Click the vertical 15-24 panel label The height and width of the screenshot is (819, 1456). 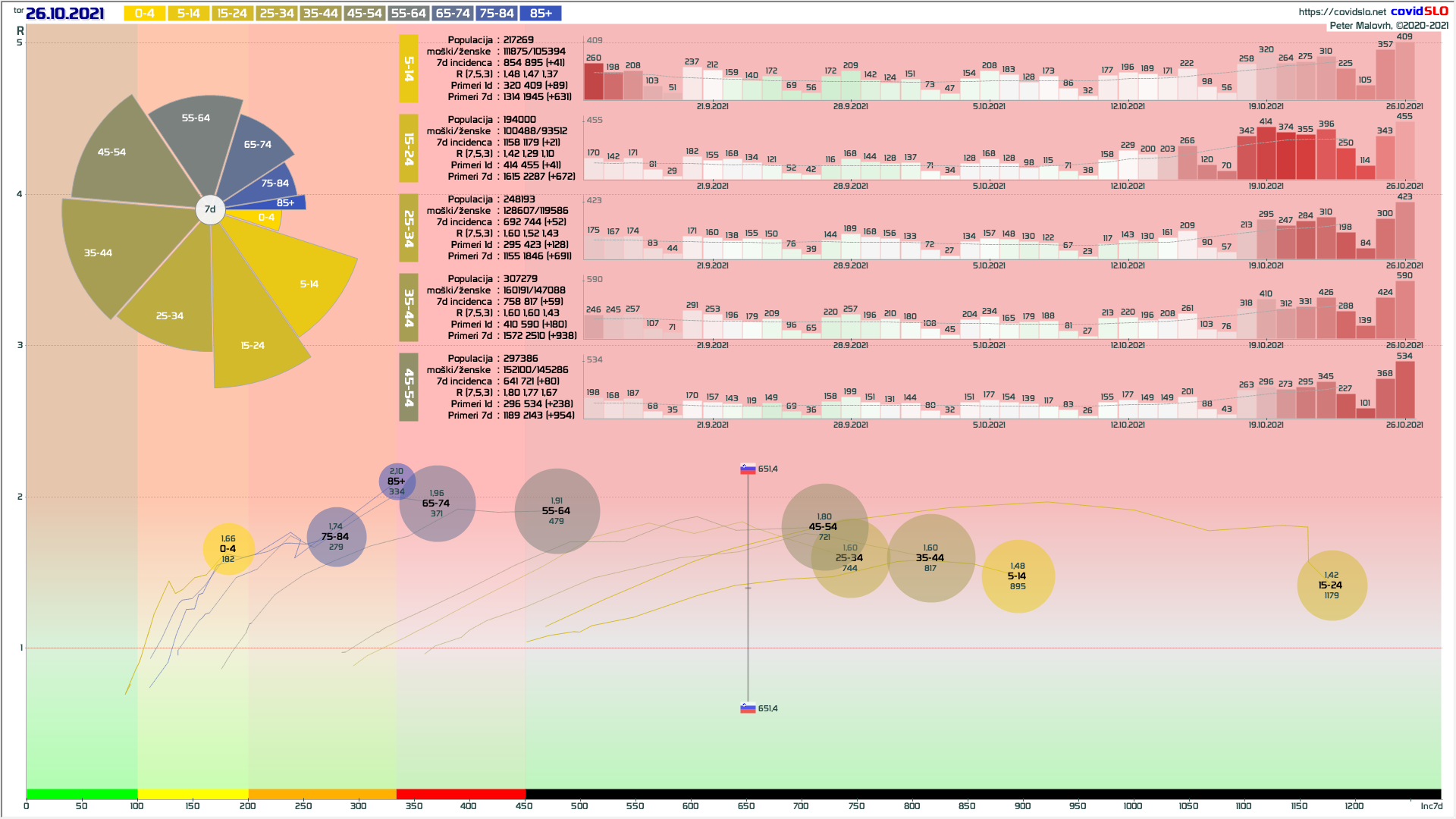[409, 149]
